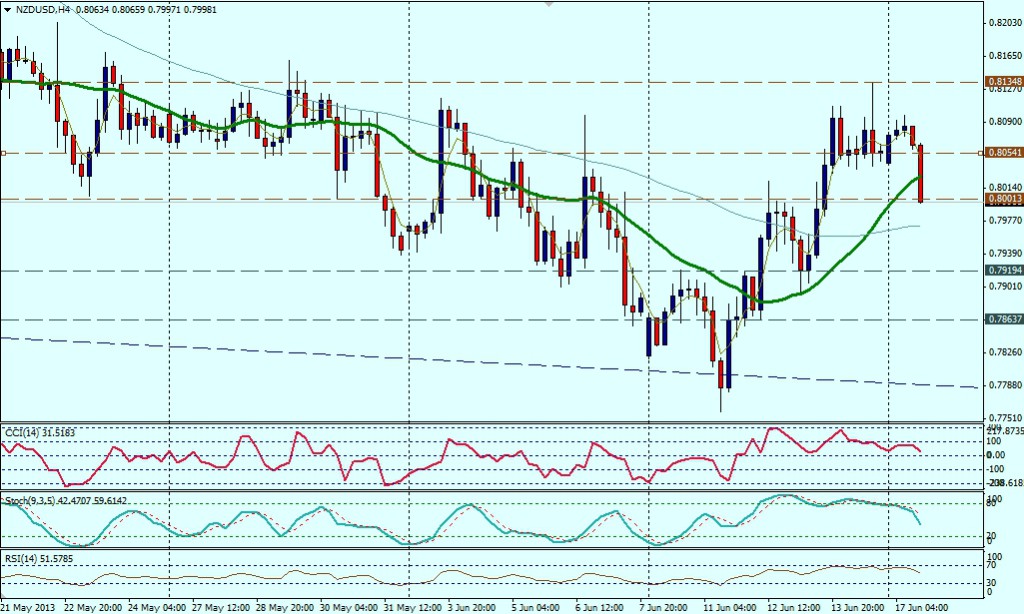Click the 21 May 2013 date label
1024x614 pixels.
(x=30, y=607)
